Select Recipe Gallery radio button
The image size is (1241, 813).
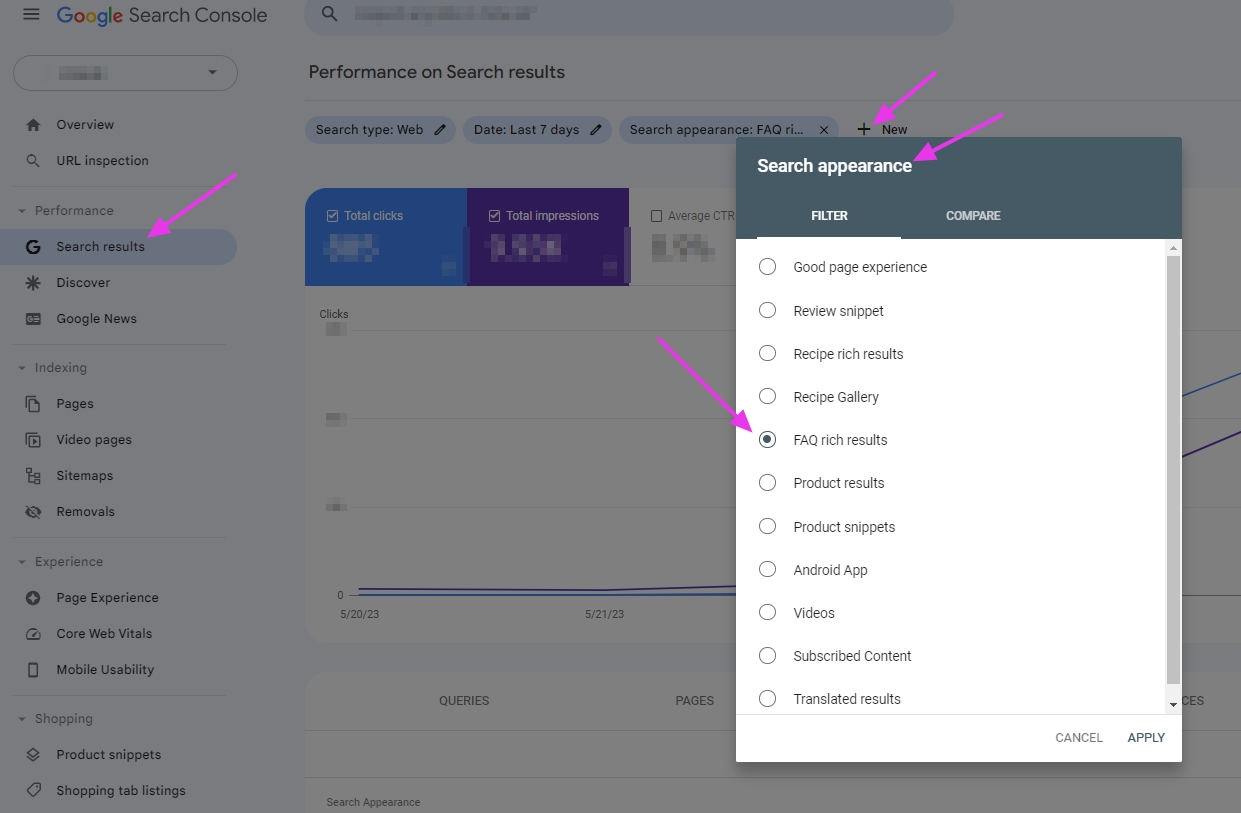(x=767, y=396)
